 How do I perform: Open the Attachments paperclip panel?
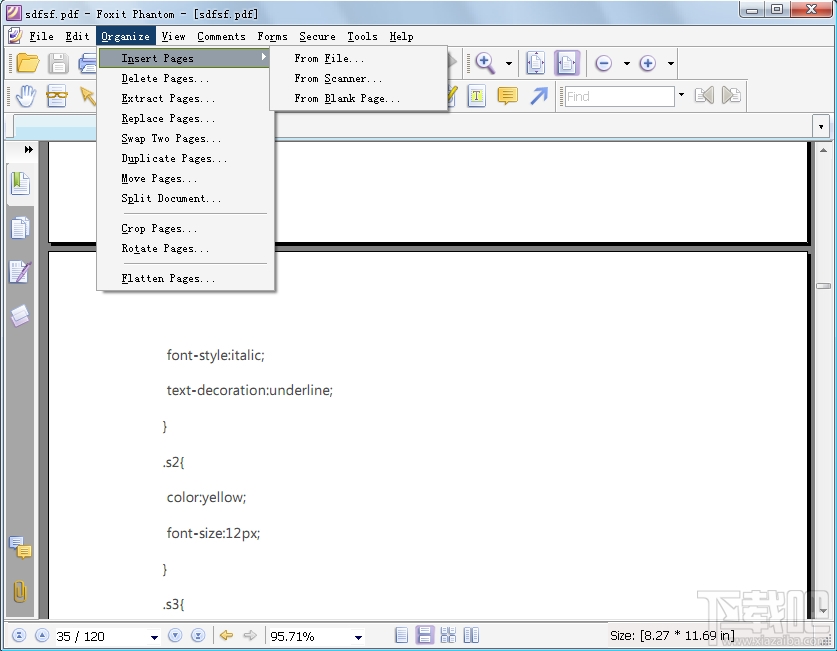[x=20, y=591]
